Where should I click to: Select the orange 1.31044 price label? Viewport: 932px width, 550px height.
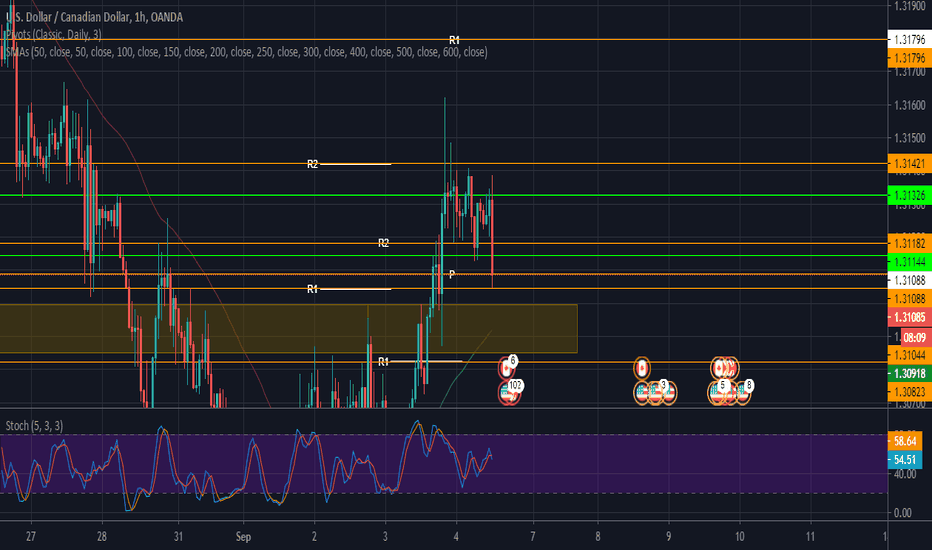(x=909, y=355)
